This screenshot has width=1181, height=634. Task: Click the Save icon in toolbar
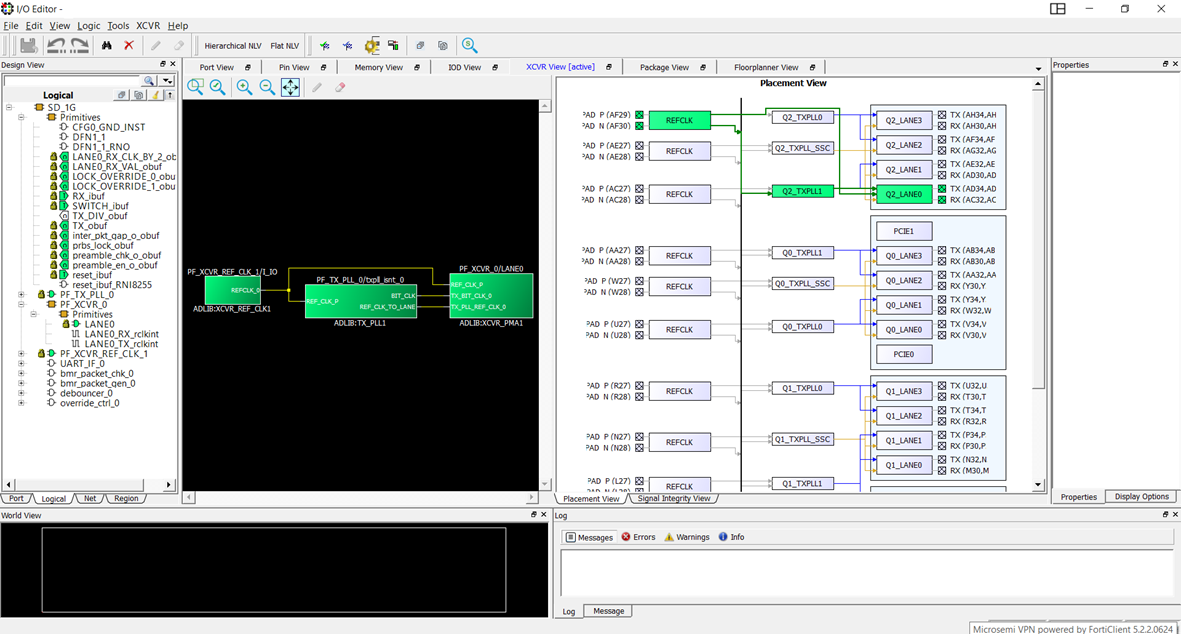click(29, 45)
